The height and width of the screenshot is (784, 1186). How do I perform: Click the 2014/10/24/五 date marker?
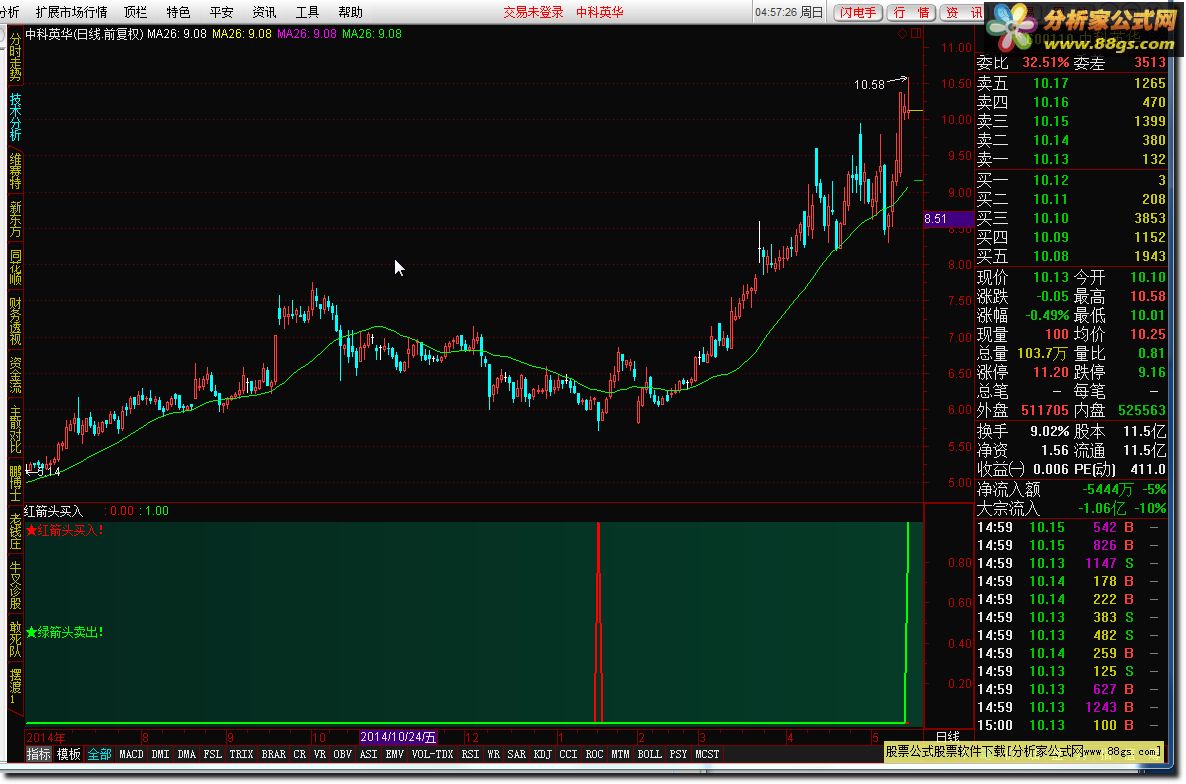tap(398, 737)
